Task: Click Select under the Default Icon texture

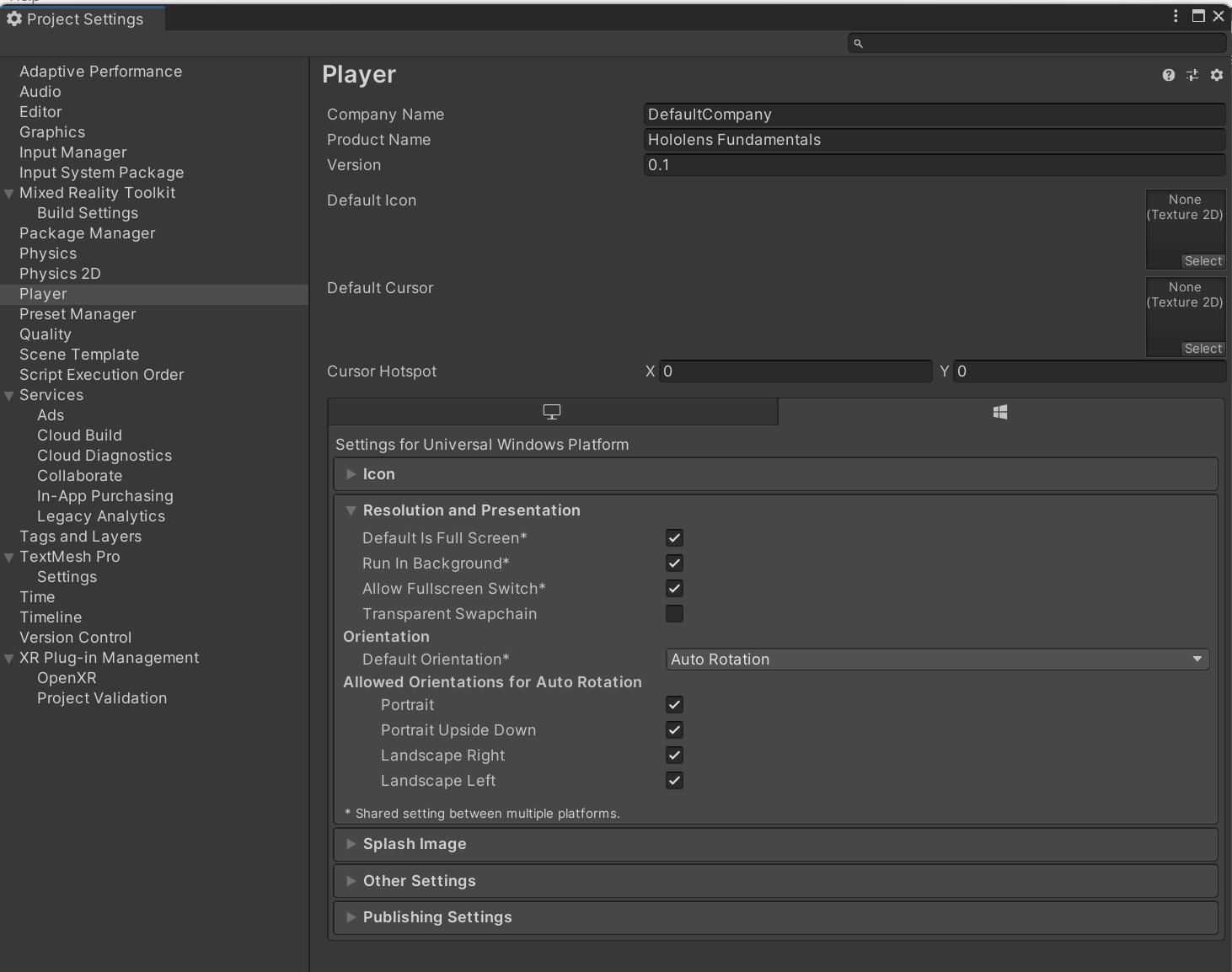Action: point(1203,261)
